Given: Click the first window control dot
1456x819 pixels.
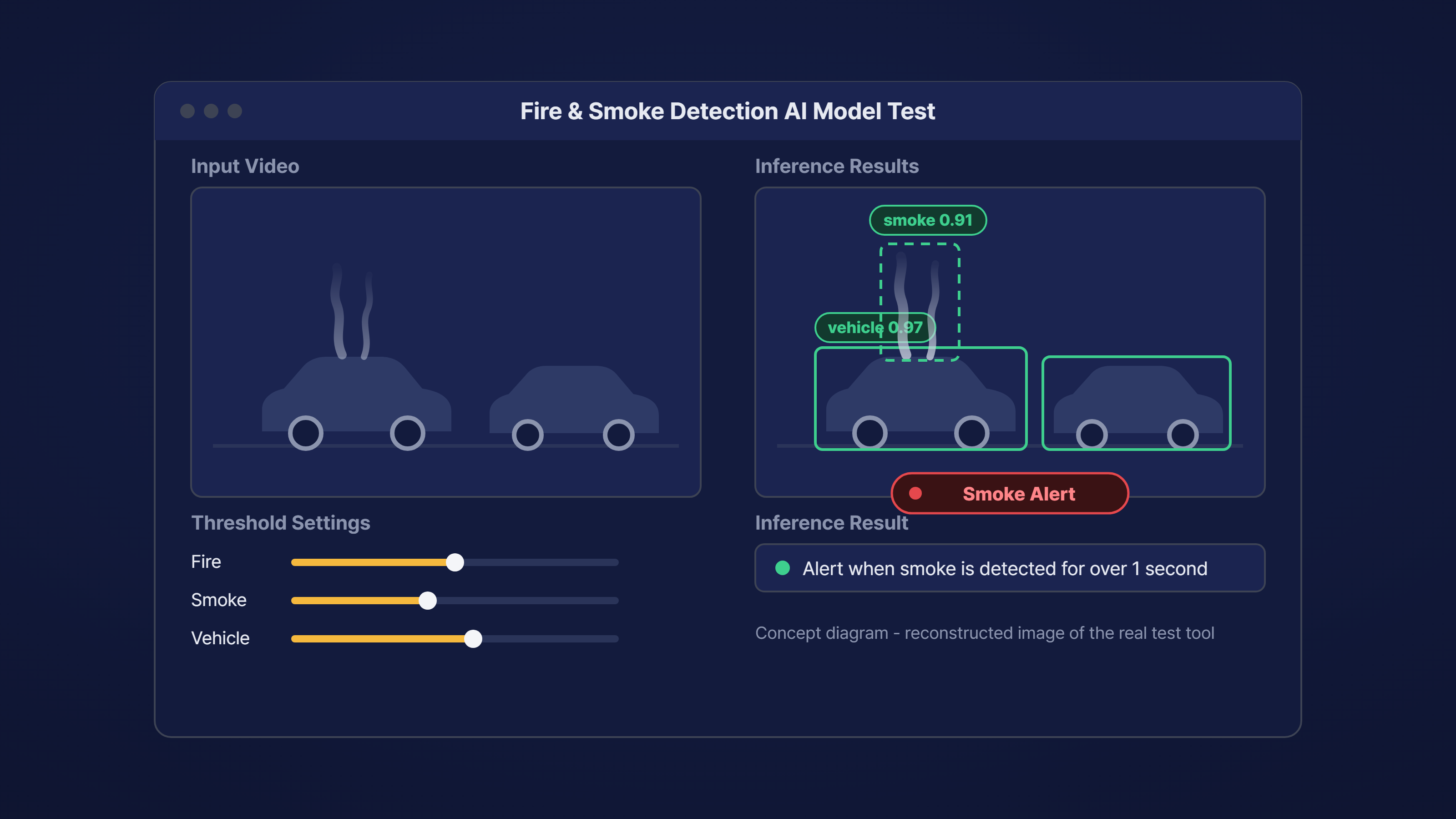Looking at the screenshot, I should (x=187, y=111).
